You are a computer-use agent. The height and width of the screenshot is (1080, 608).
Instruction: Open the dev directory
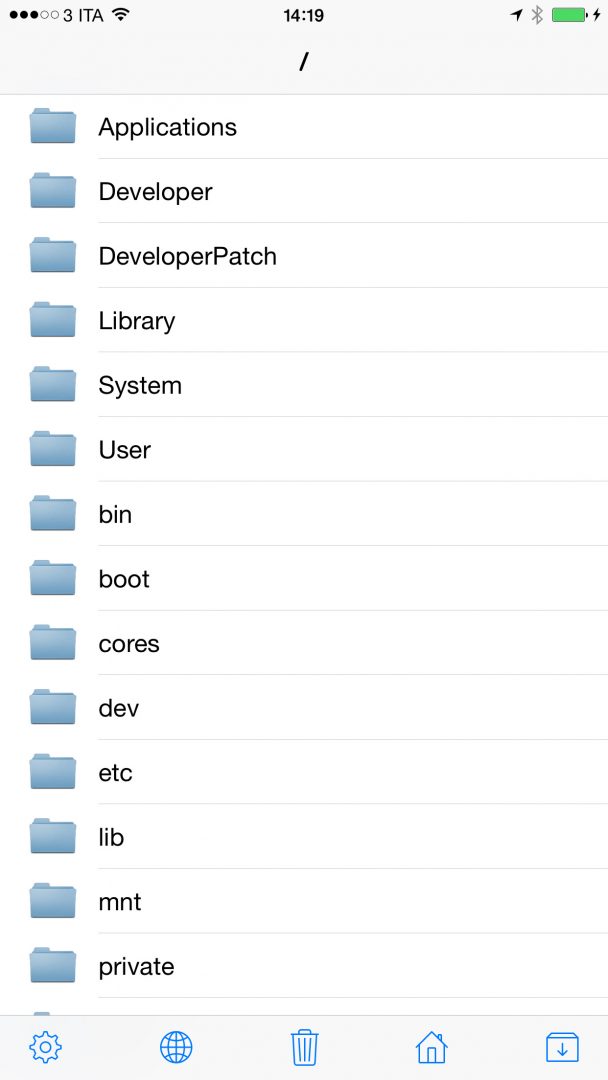(x=118, y=708)
